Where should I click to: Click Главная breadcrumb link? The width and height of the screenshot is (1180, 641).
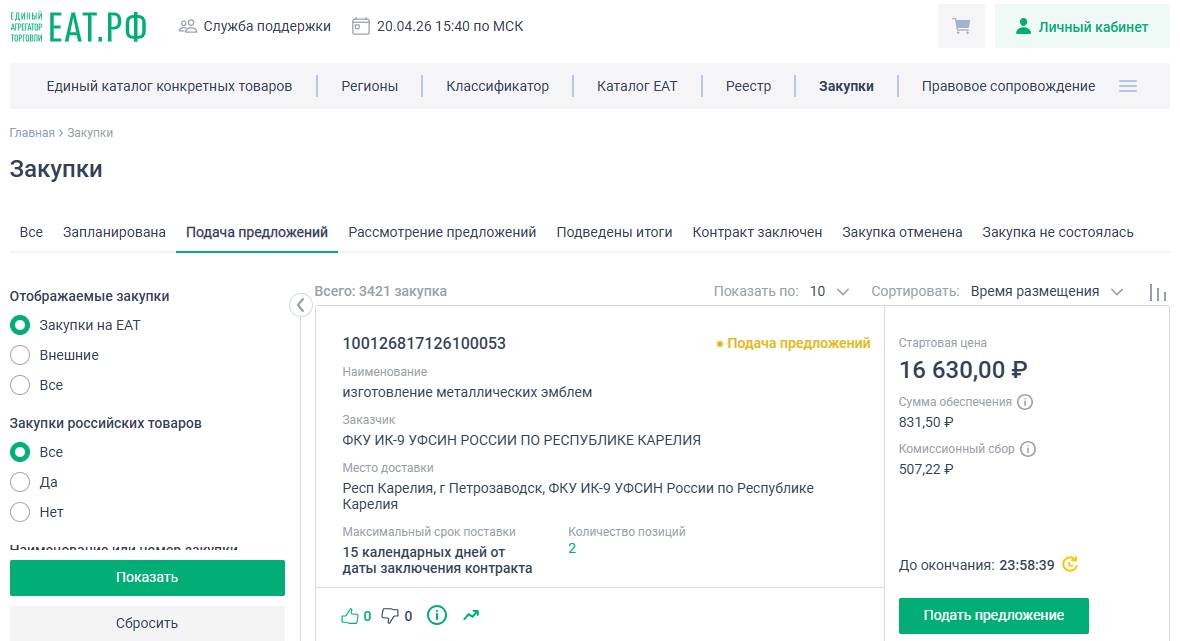click(32, 133)
